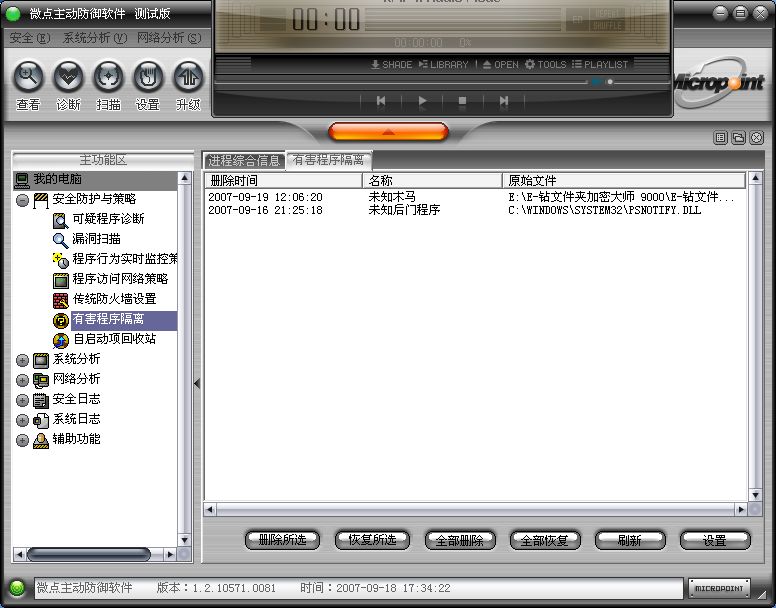
Task: Collapse the 安全防护与策略 tree node
Action: point(22,200)
